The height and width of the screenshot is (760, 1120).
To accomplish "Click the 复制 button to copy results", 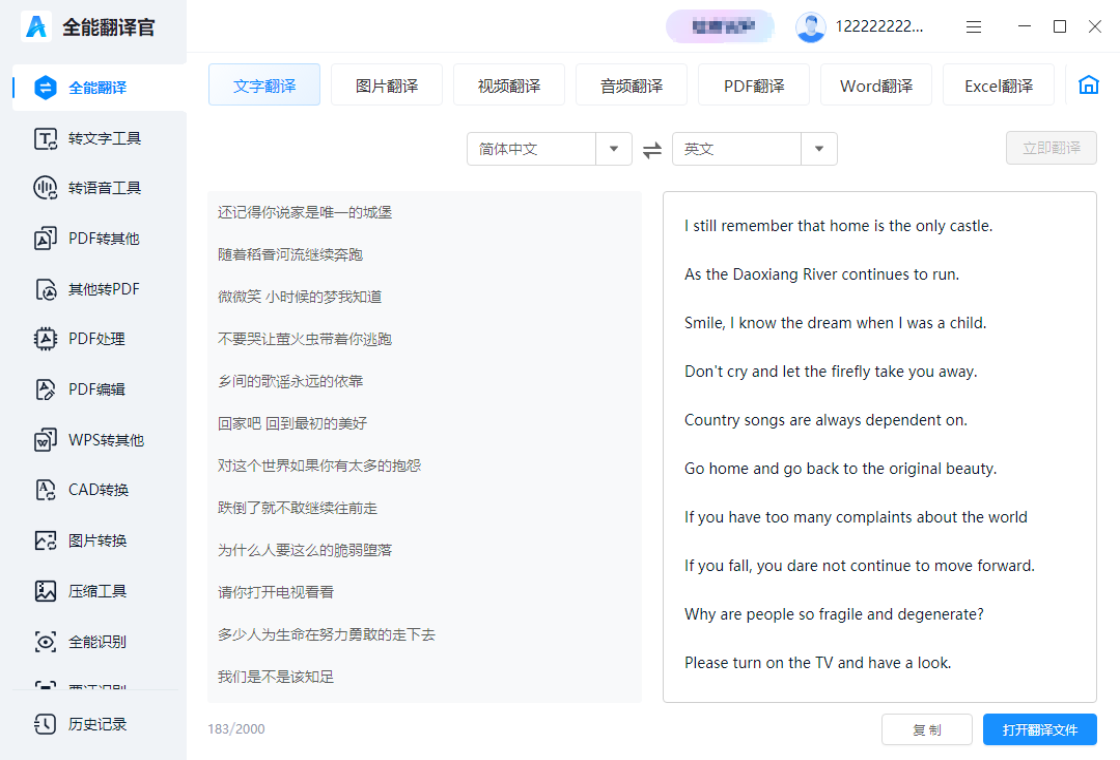I will pos(926,729).
